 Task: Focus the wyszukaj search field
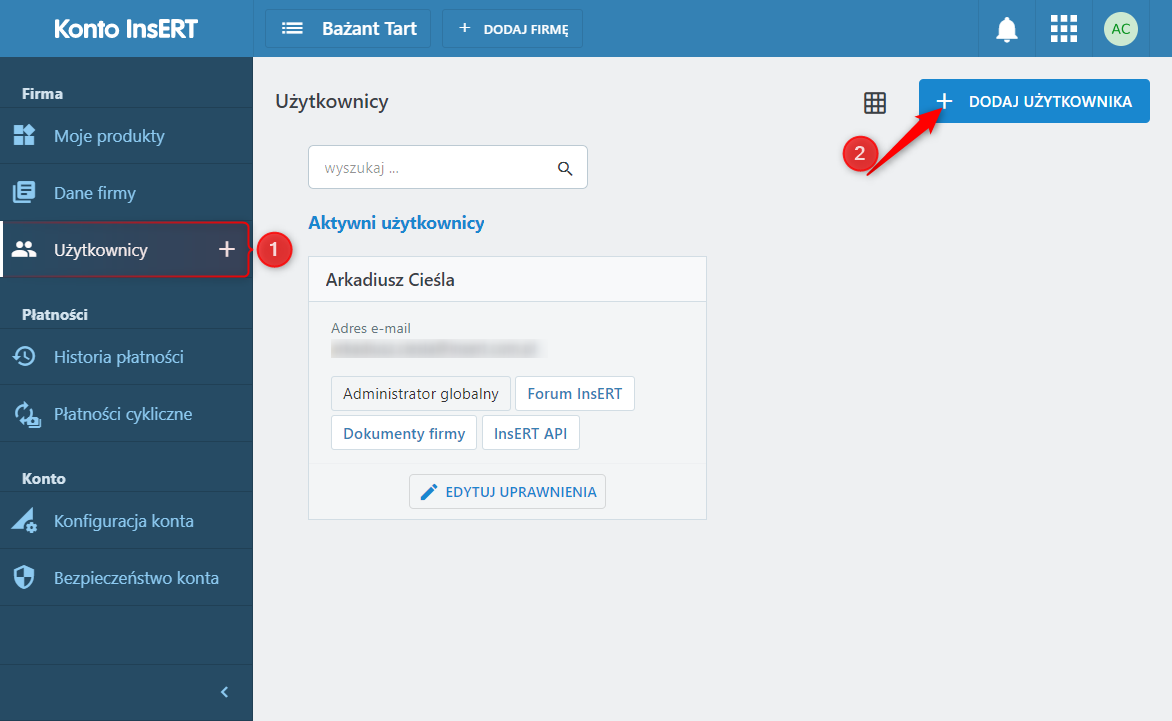coord(434,168)
